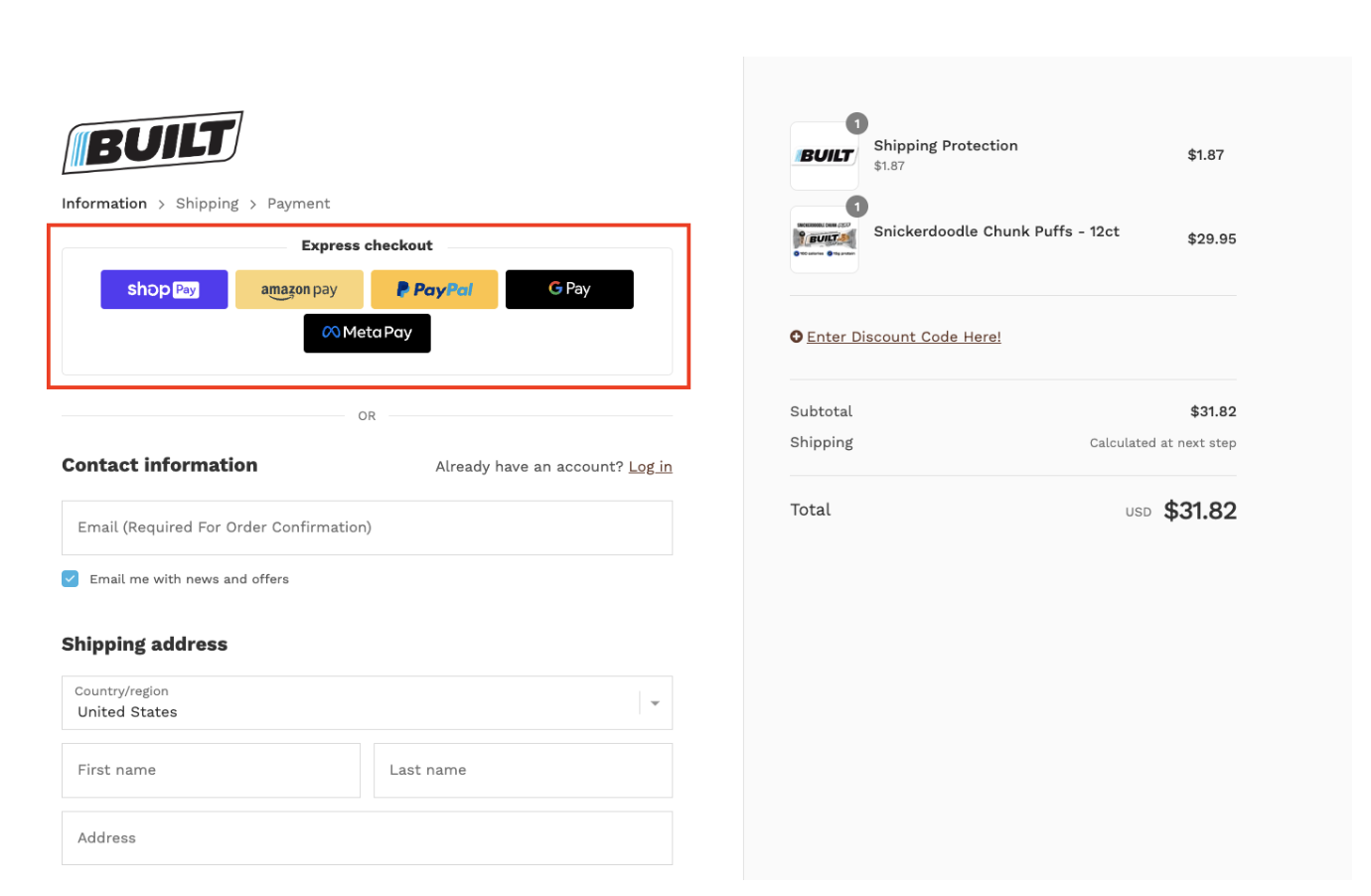Open the Shipping breadcrumb step
Screen dimensions: 1371x896
(x=207, y=204)
